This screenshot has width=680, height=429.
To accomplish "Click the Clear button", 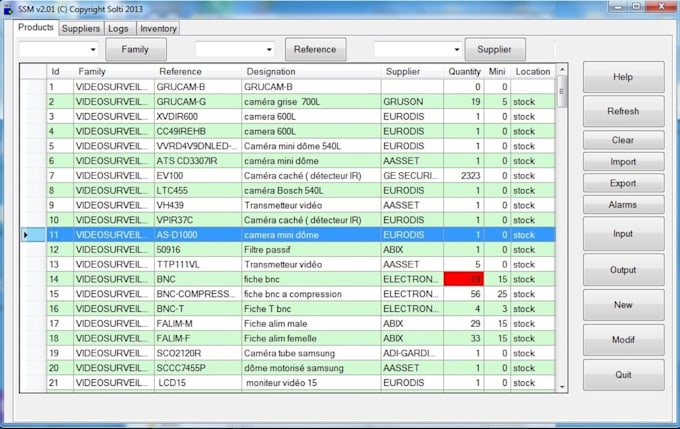I will [x=623, y=140].
